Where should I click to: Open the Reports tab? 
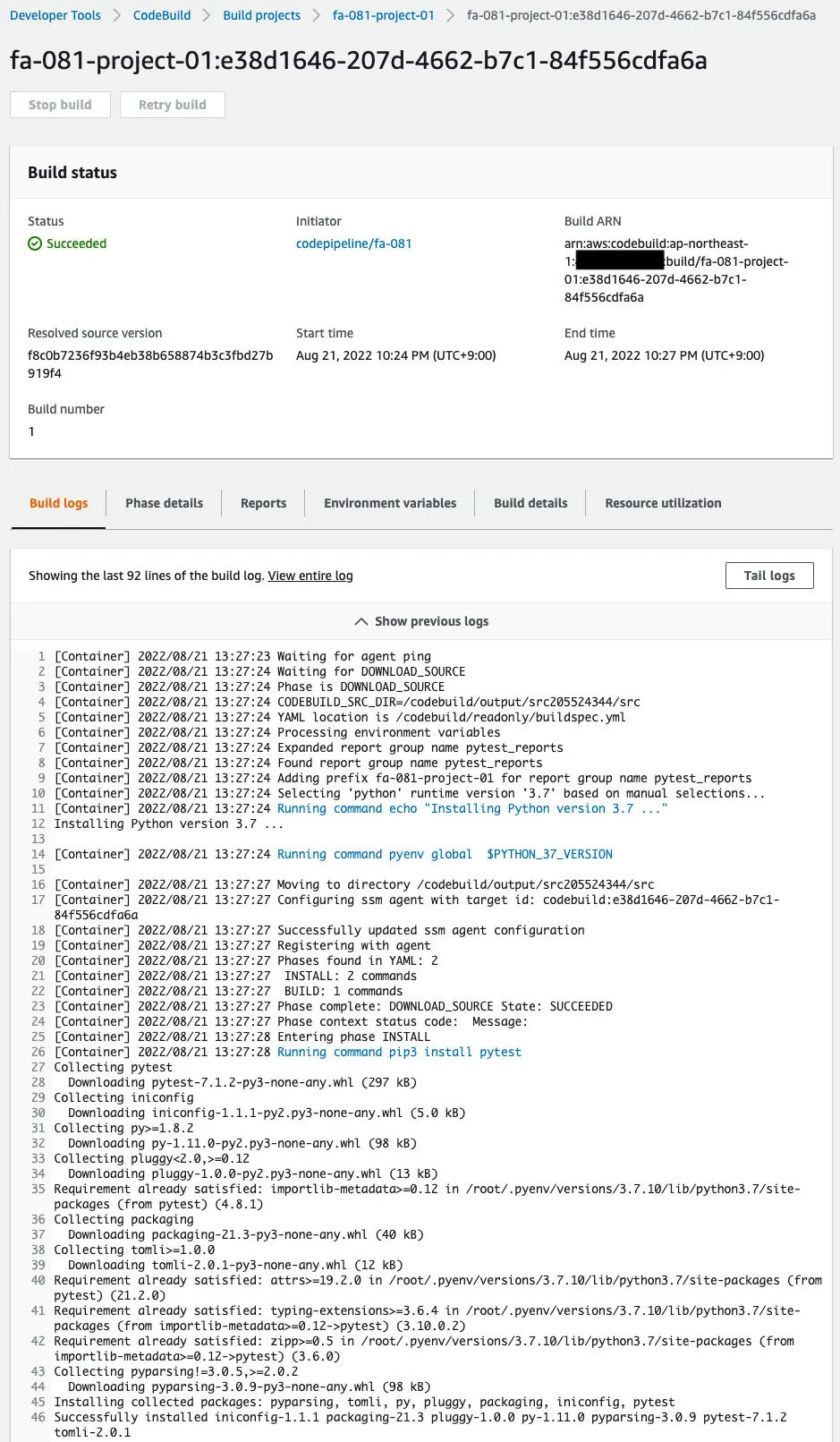point(263,503)
